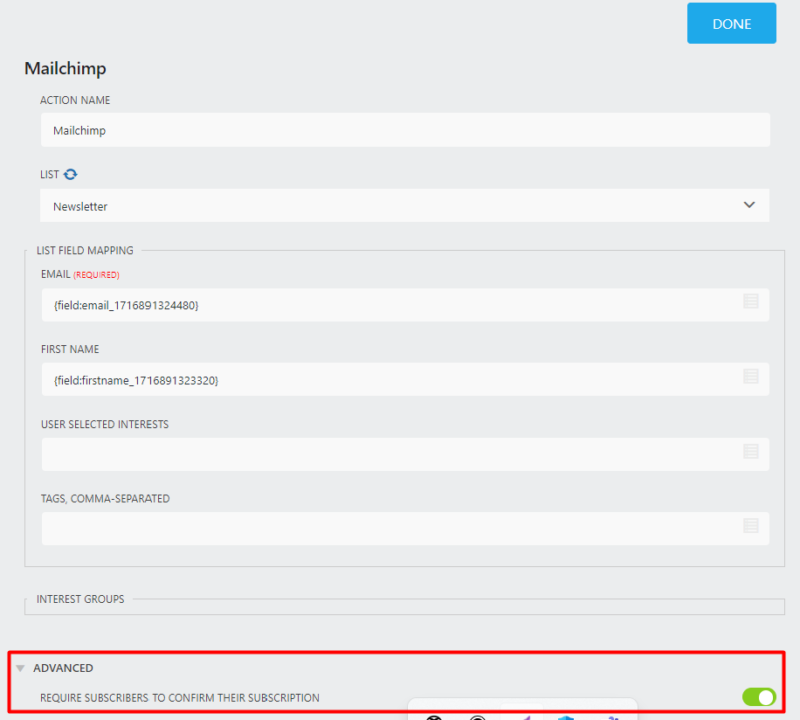Open the field picker for User Selected Interests
The width and height of the screenshot is (800, 720).
point(751,452)
